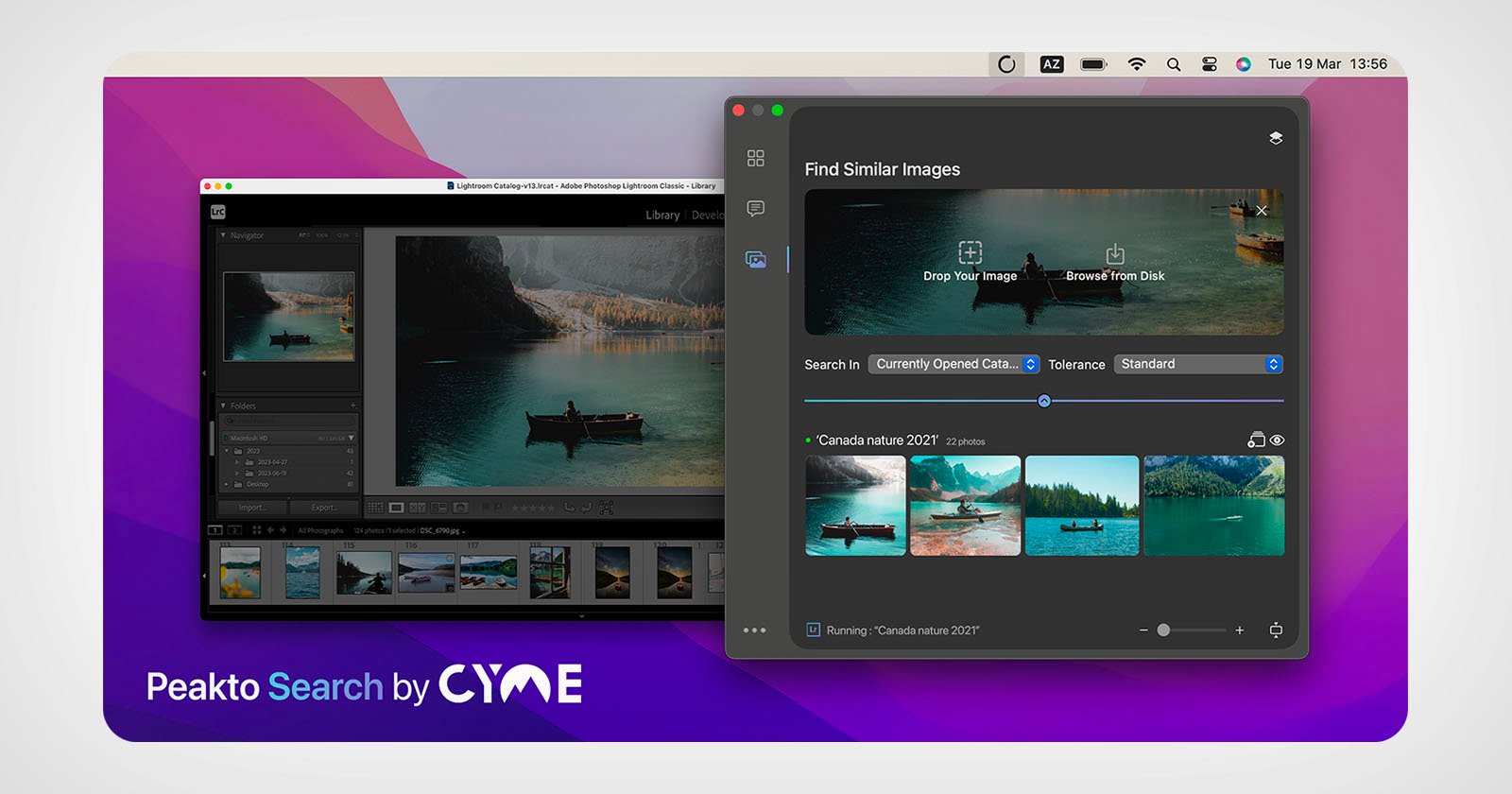This screenshot has height=794, width=1512.
Task: Click the face region tool in Lightroom toolbar
Action: (x=606, y=508)
